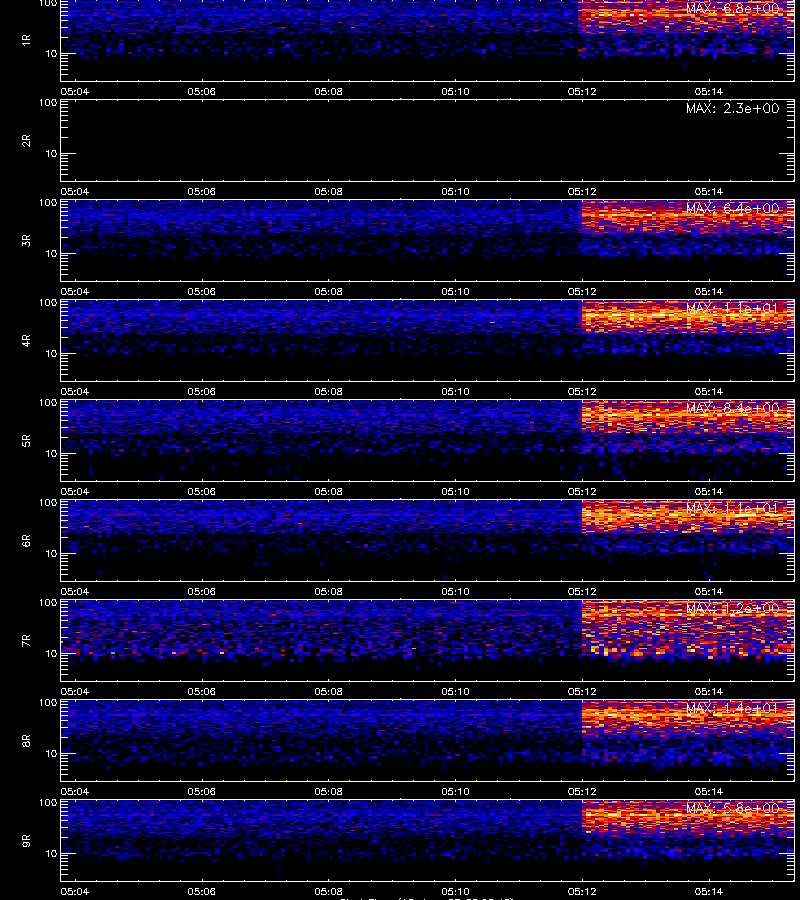Select the 'MAX: 5.8e+00' annotation in panel 9R

tap(732, 808)
